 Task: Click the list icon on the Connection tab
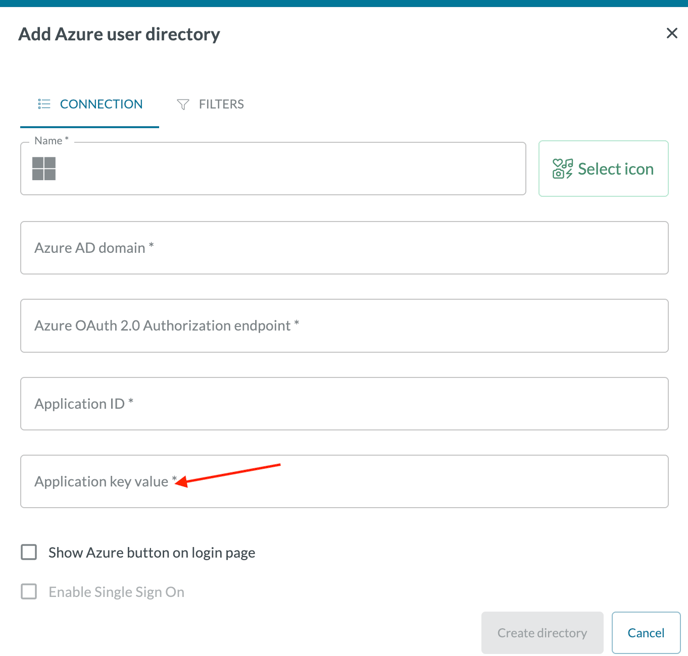coord(44,104)
